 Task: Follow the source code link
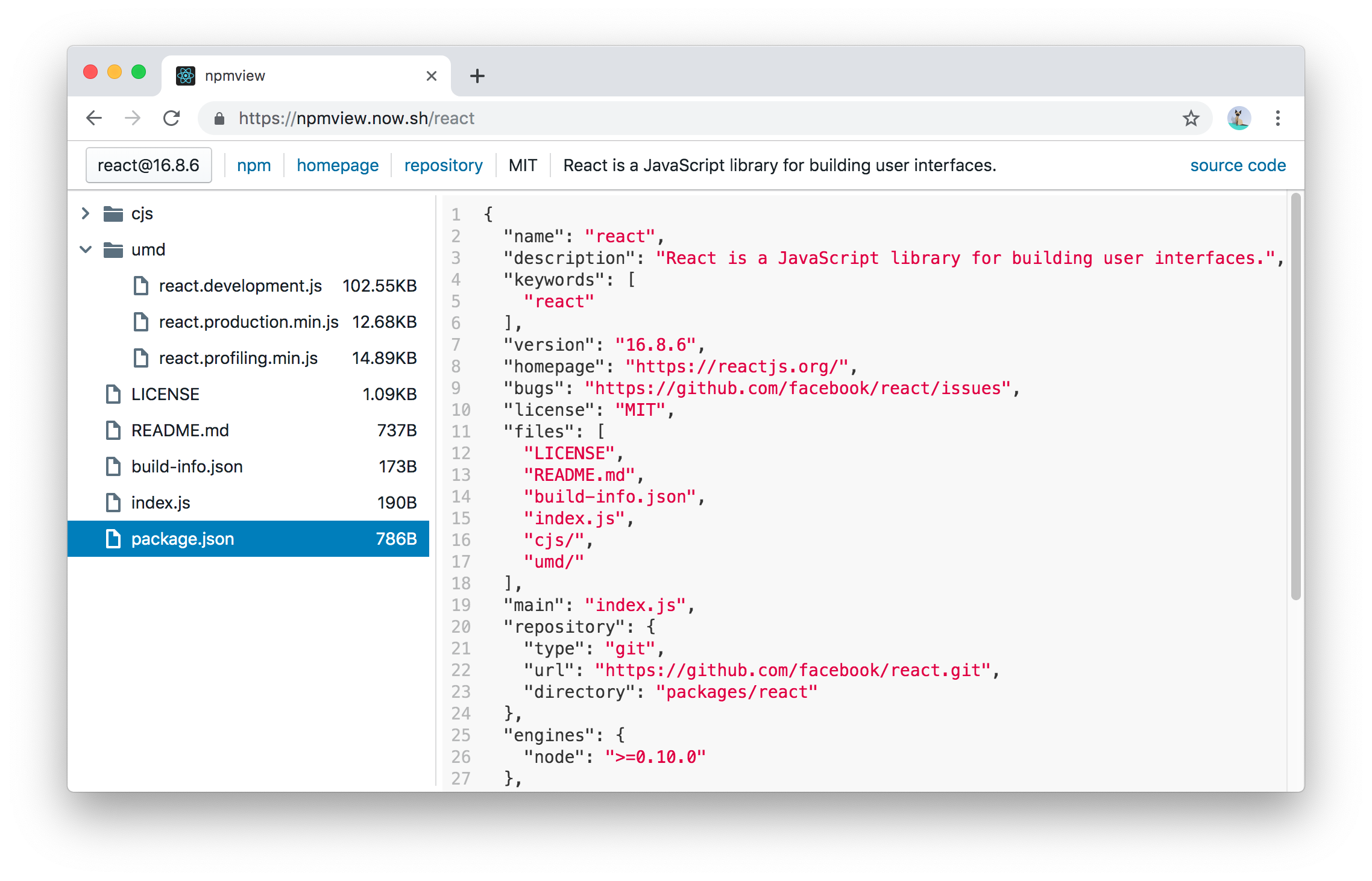pyautogui.click(x=1238, y=165)
